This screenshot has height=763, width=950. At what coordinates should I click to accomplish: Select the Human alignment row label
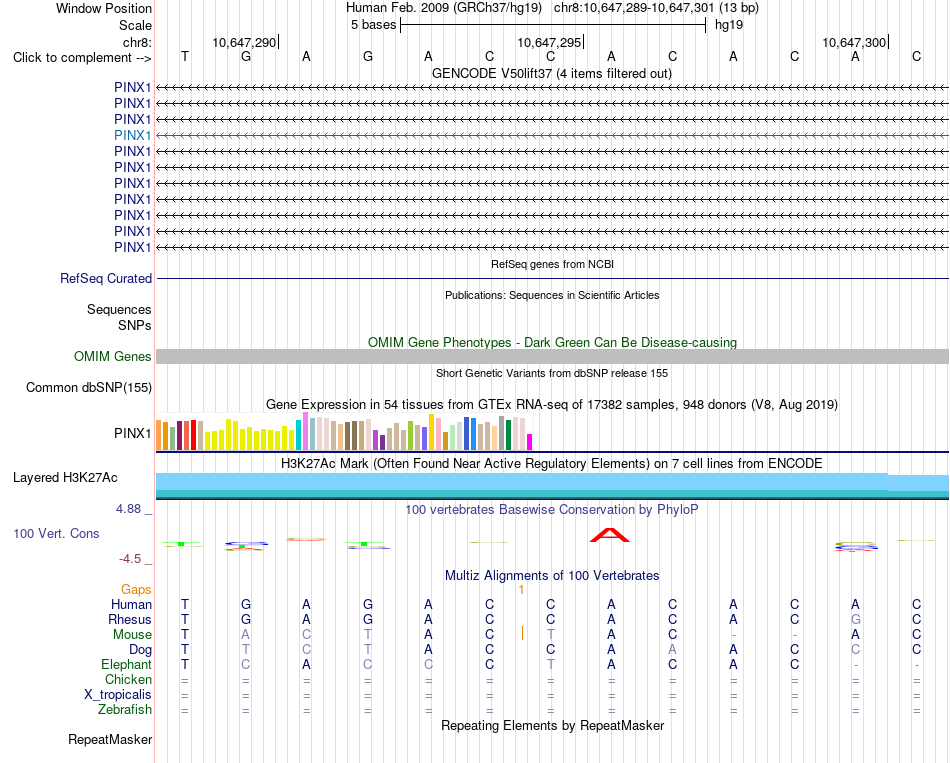131,604
